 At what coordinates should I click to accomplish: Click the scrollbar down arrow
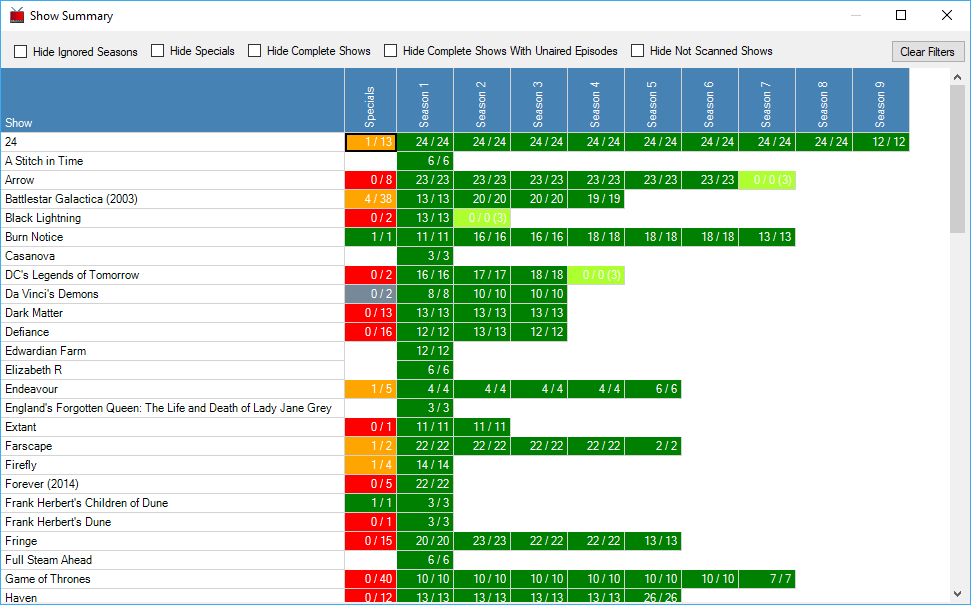pyautogui.click(x=957, y=593)
